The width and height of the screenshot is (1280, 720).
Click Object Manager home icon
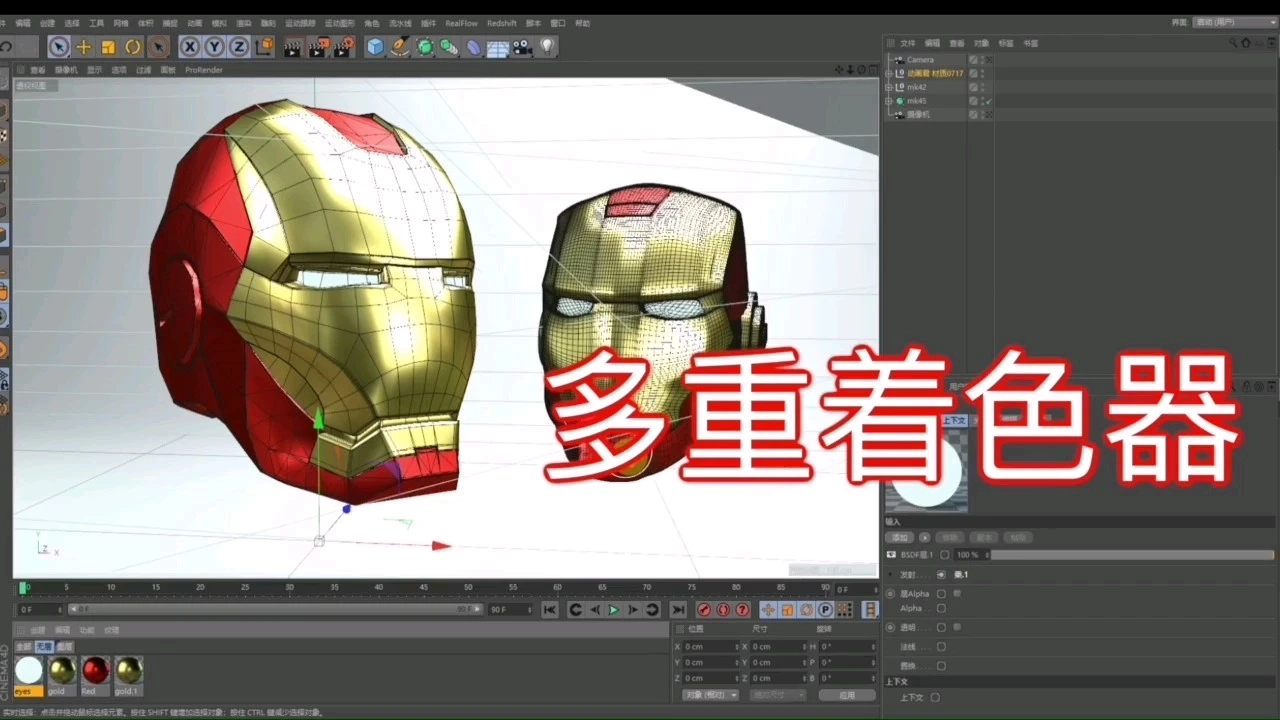tap(1245, 44)
